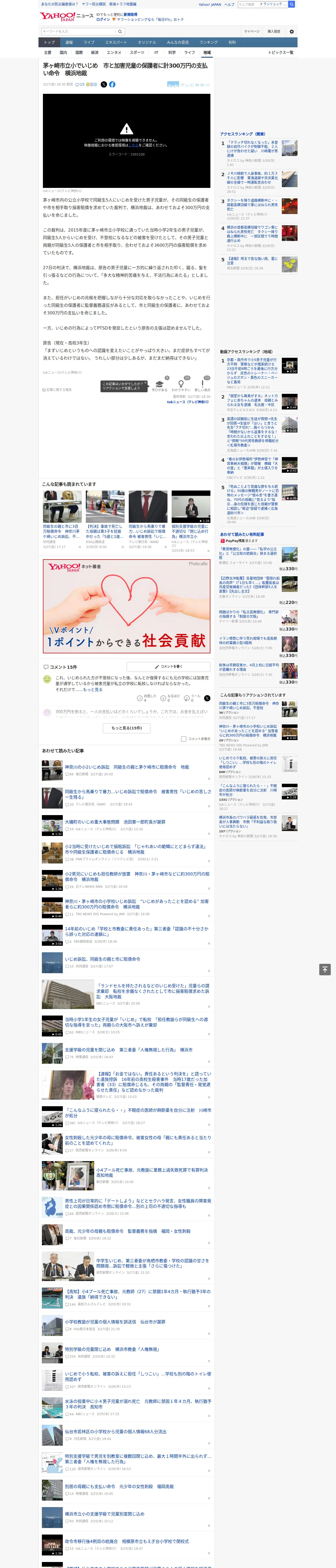
Task: Click the わかりやすい lightbulb reaction
Action: coord(181,385)
